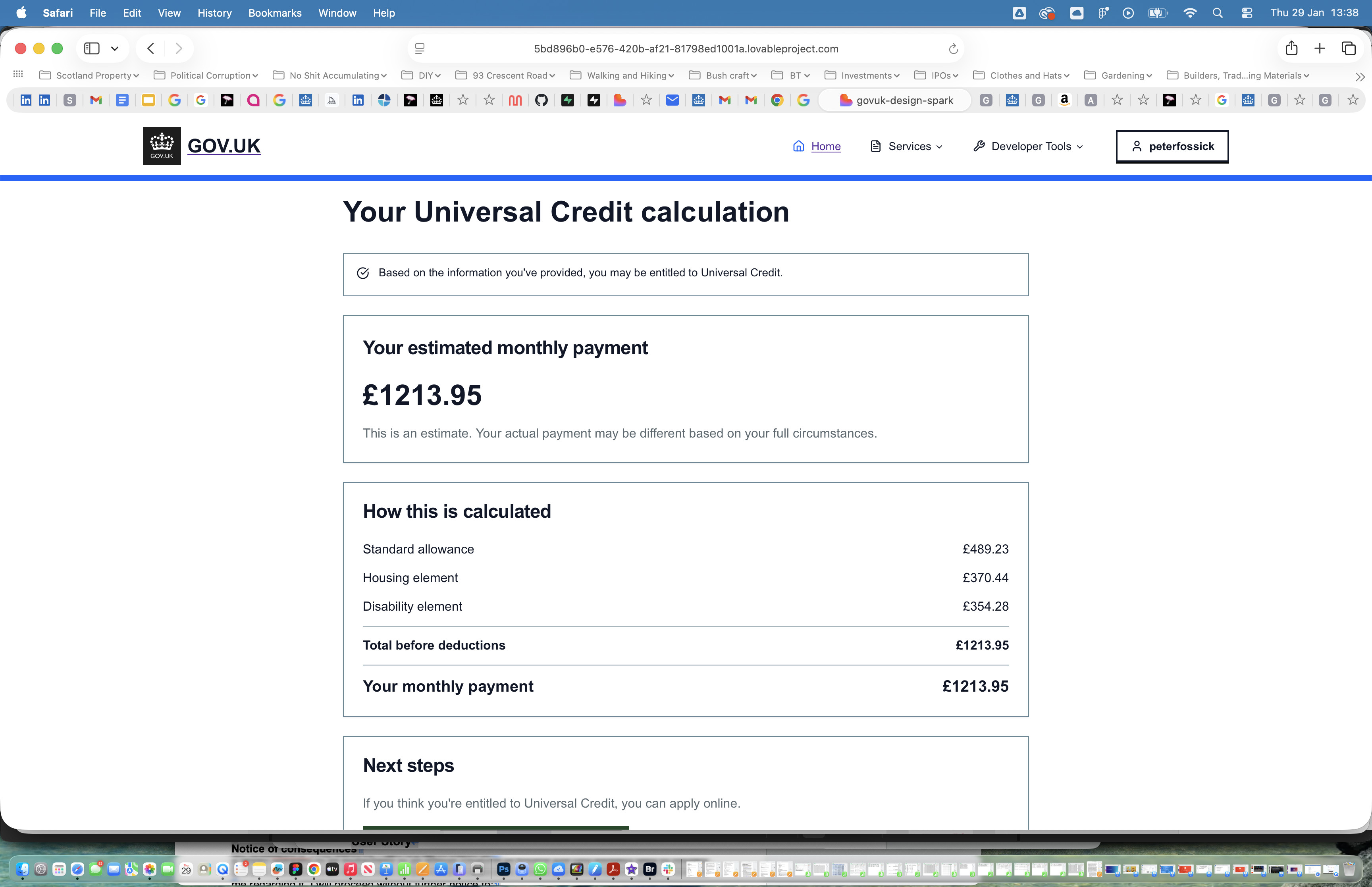
Task: Click the Amazon favorites bar icon
Action: pos(1064,100)
